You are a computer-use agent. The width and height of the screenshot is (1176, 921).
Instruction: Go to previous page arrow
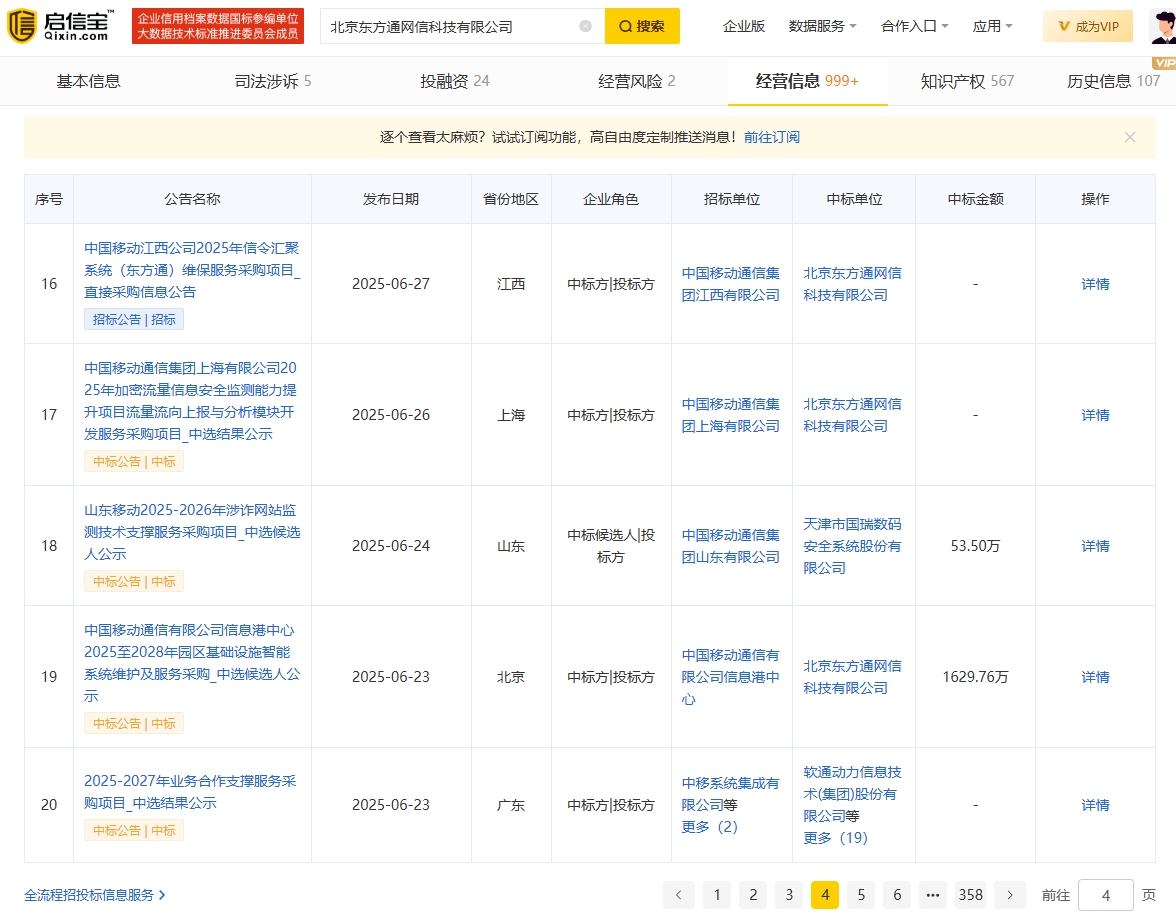pos(678,895)
